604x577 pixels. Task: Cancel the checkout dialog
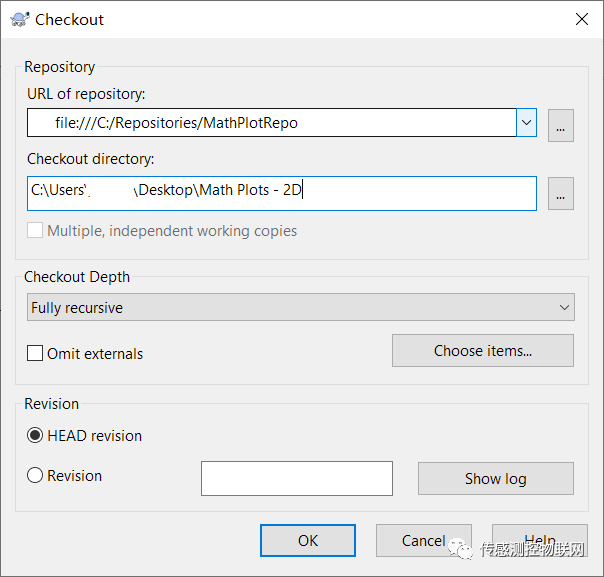pos(423,540)
